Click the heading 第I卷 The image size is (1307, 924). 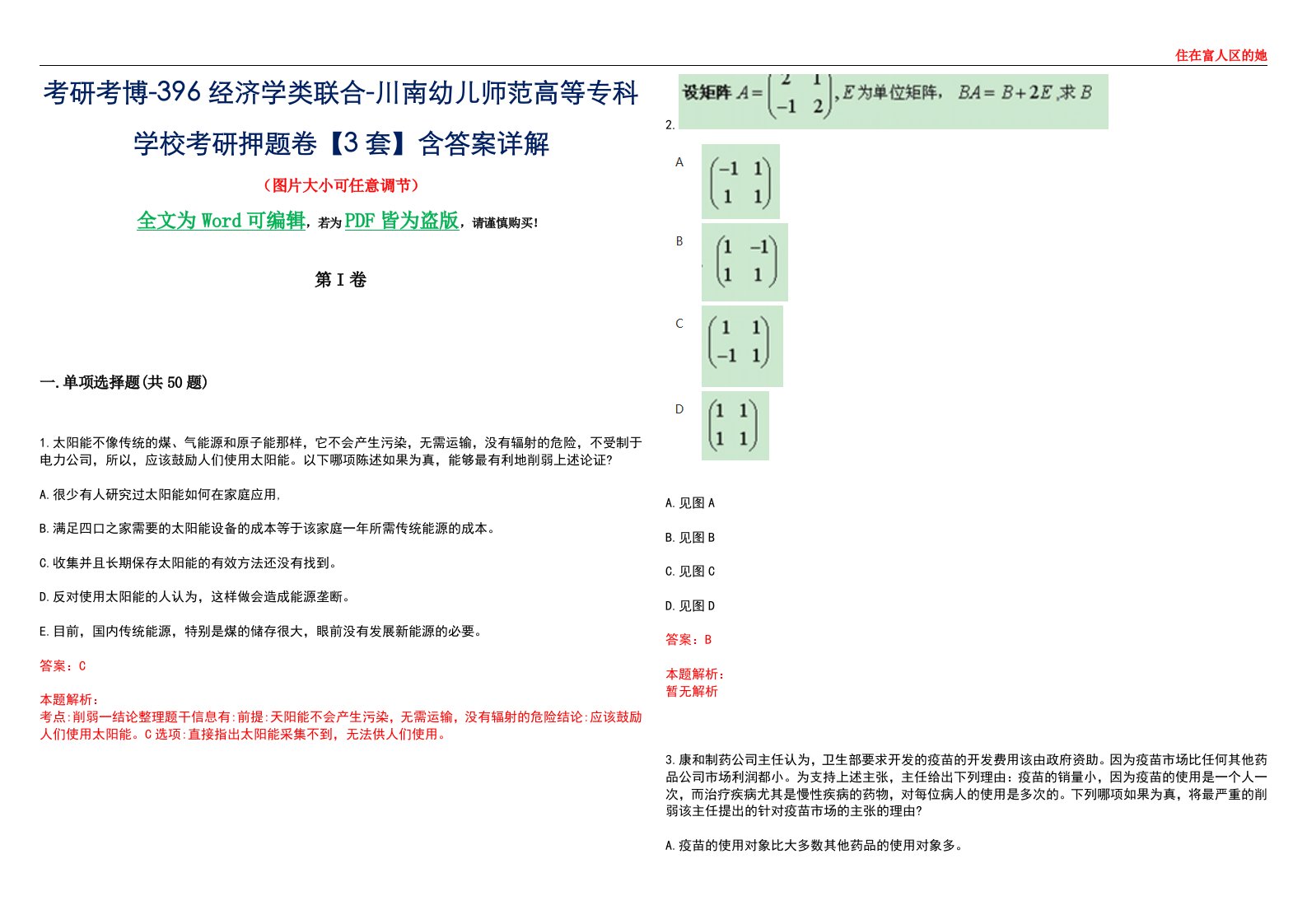point(340,280)
